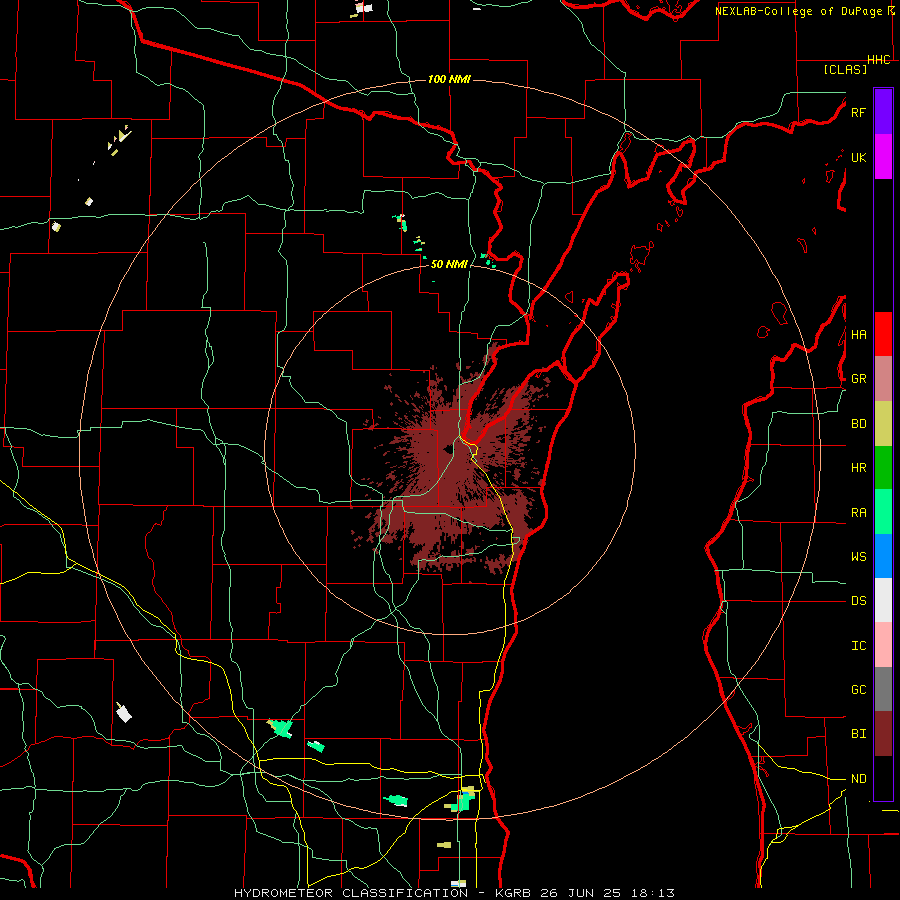The width and height of the screenshot is (900, 900).
Task: Click the HHC product label
Action: tap(878, 60)
